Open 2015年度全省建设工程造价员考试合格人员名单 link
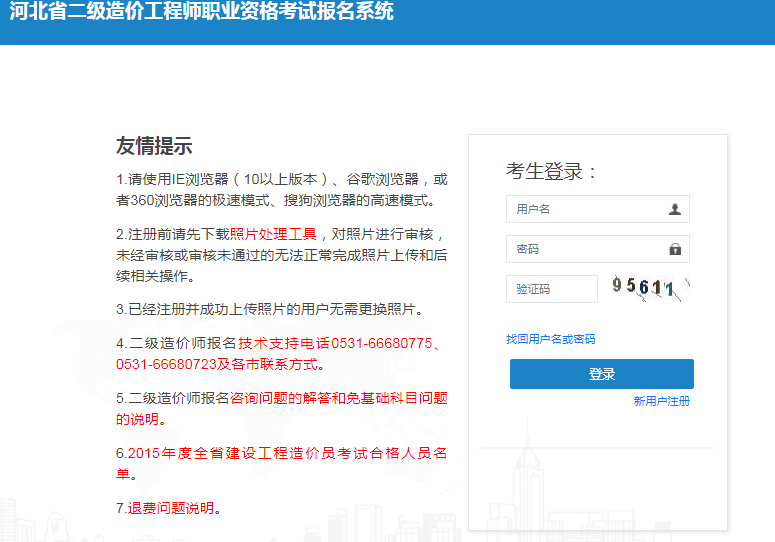The height and width of the screenshot is (542, 775). pos(282,463)
